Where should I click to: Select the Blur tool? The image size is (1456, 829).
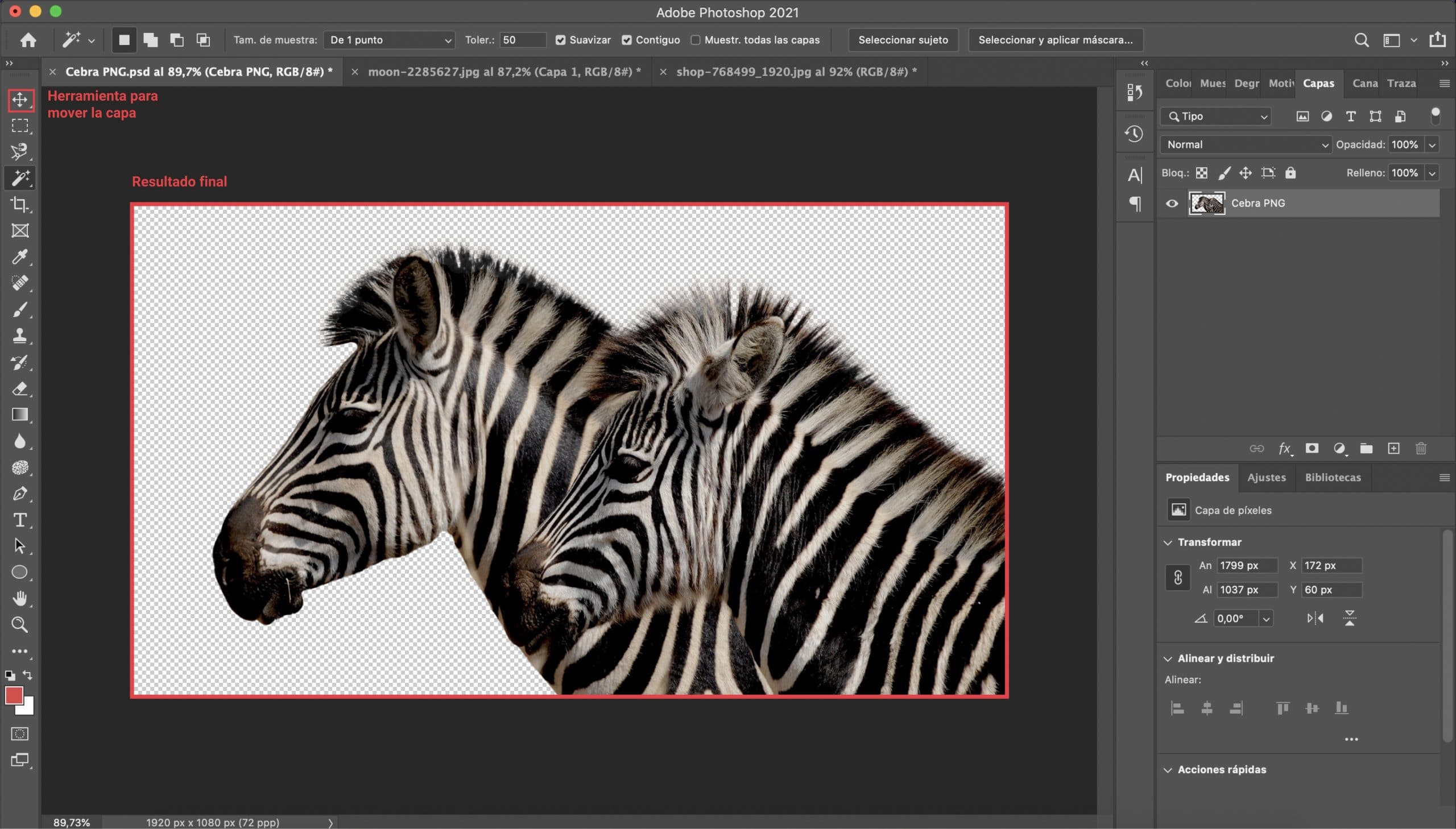tap(20, 441)
